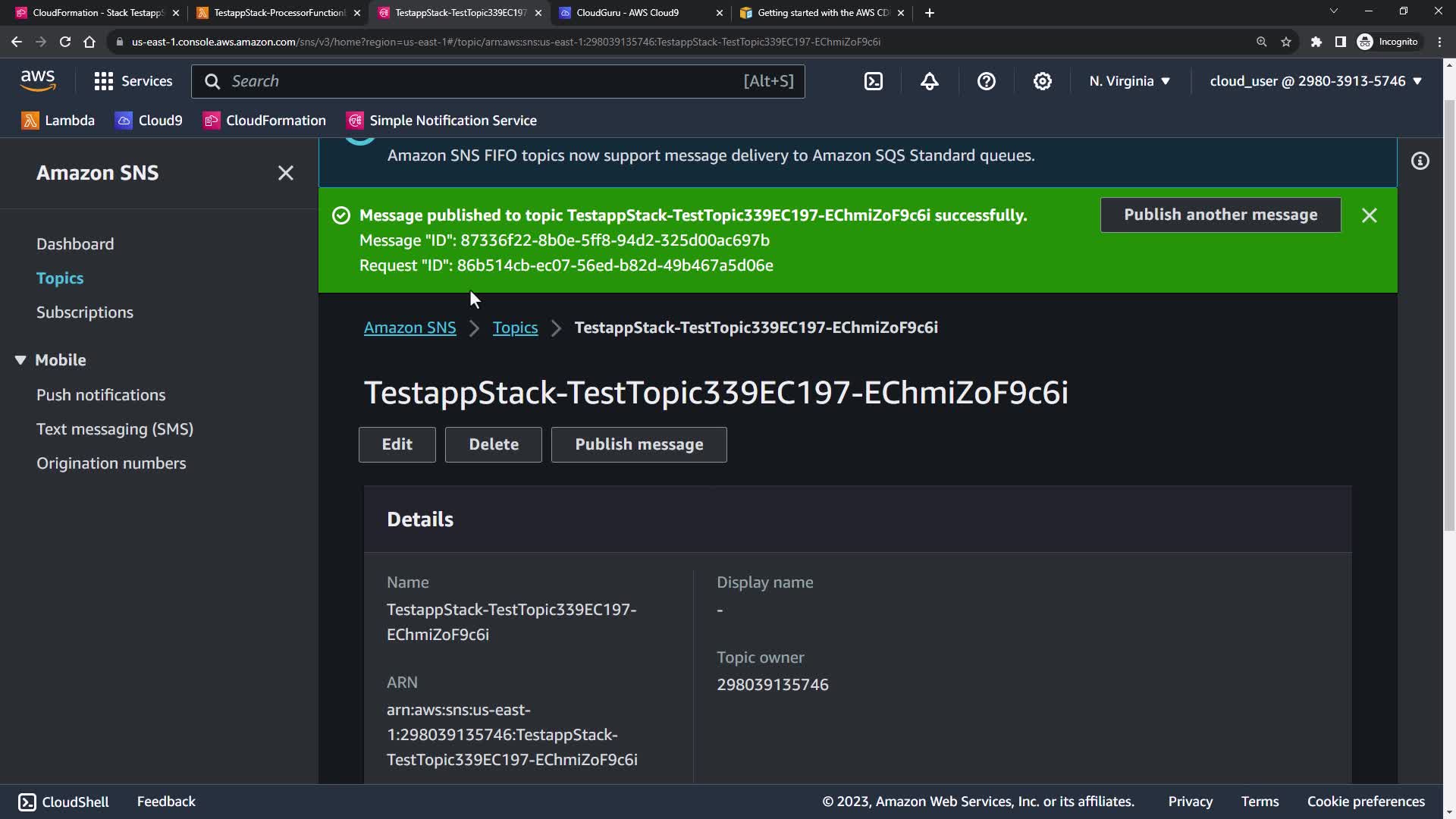Dismiss the green success message banner

pos(1369,215)
